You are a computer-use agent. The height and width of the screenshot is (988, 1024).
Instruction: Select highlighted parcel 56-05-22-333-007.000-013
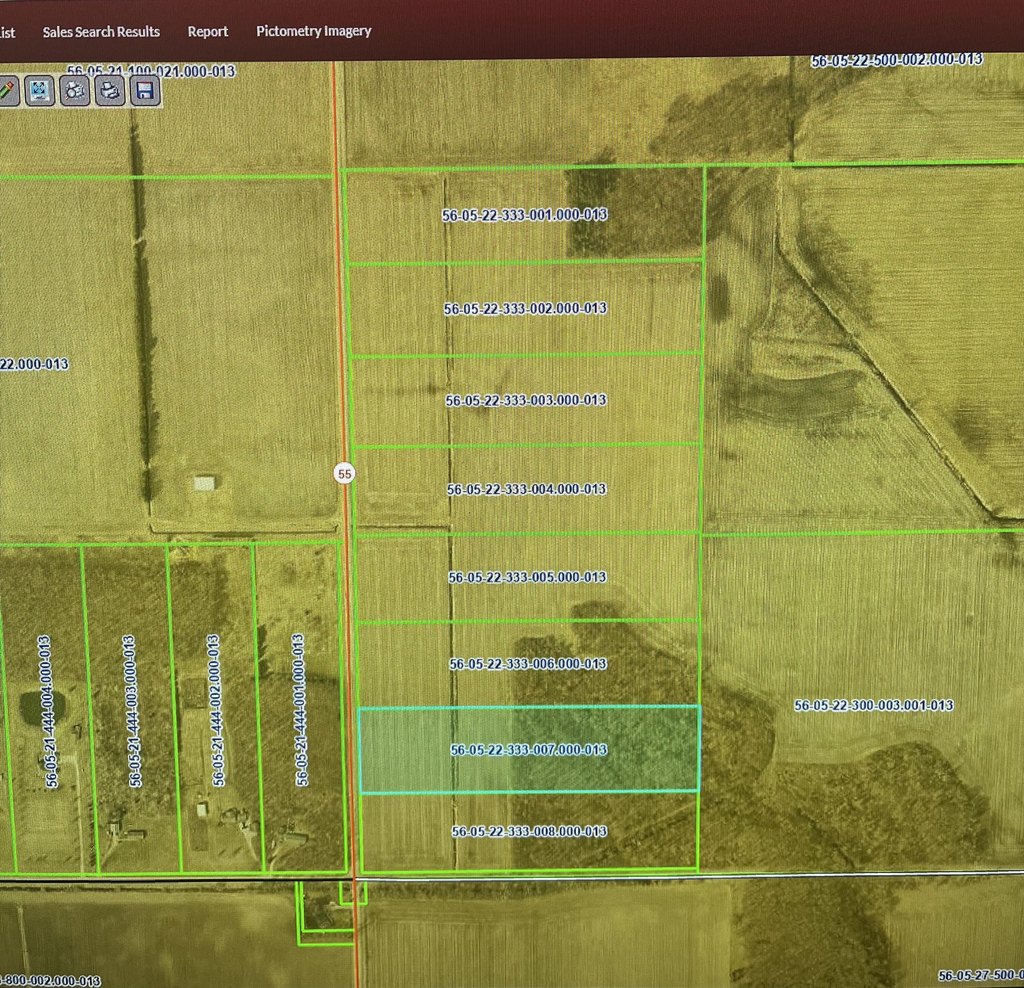click(528, 749)
